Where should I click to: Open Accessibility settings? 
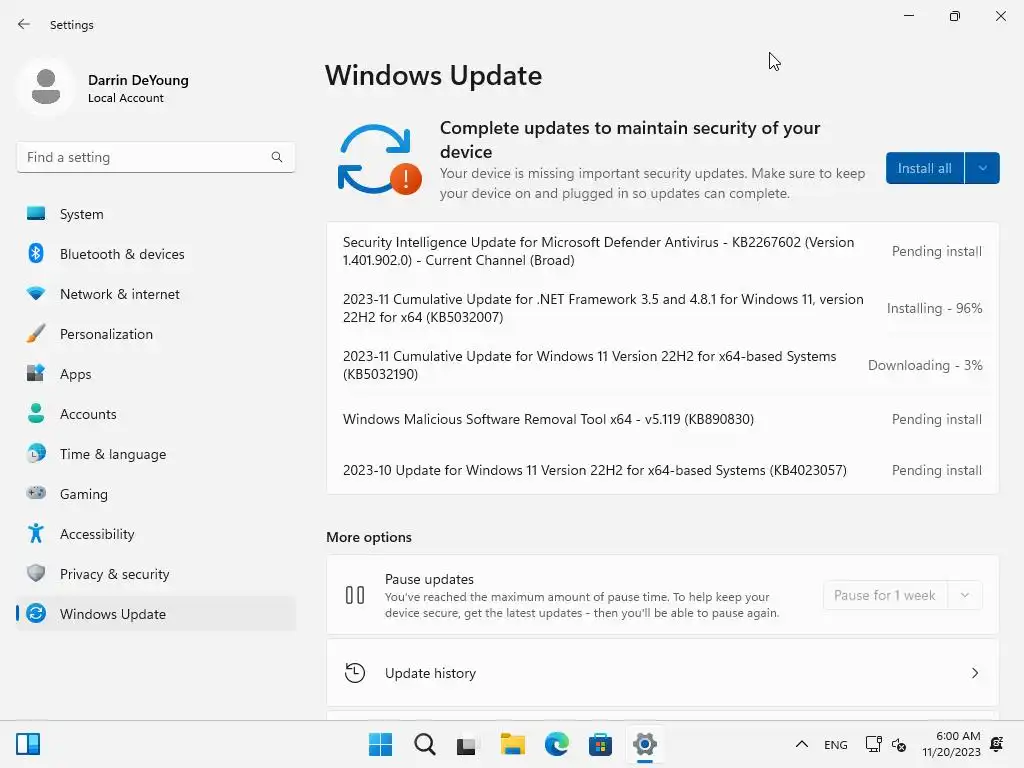click(155, 533)
